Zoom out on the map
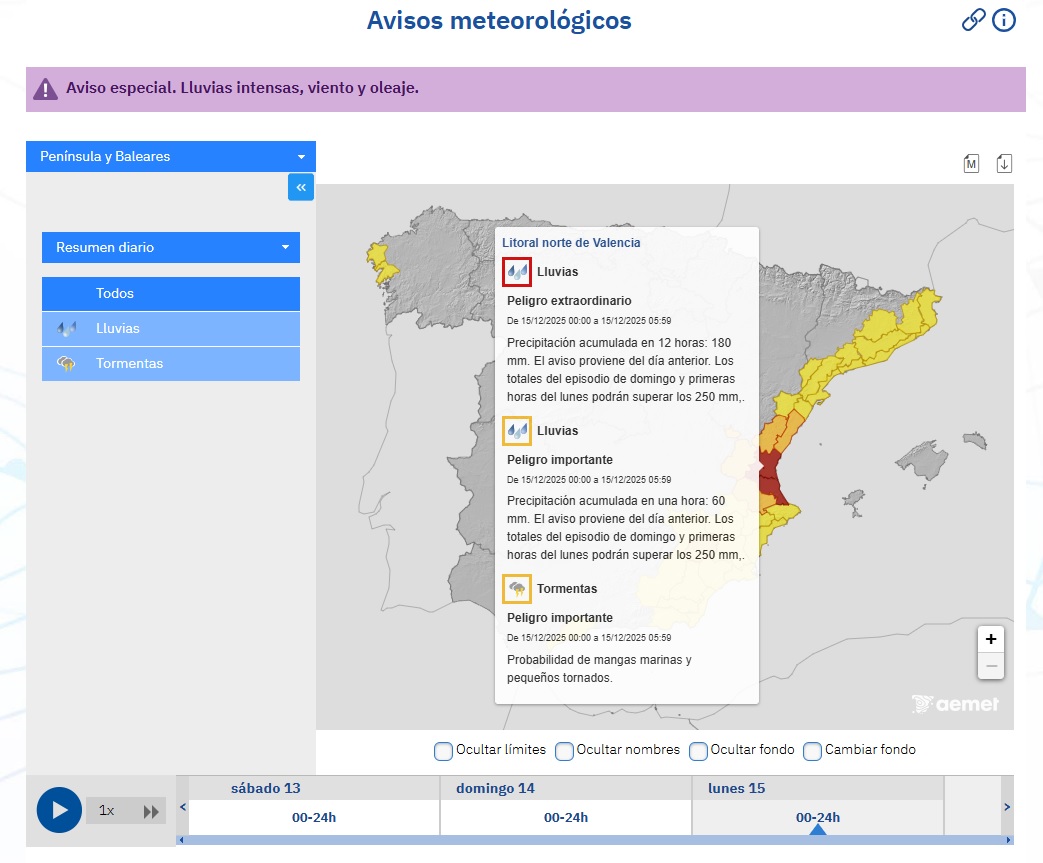This screenshot has width=1043, height=863. pyautogui.click(x=990, y=665)
